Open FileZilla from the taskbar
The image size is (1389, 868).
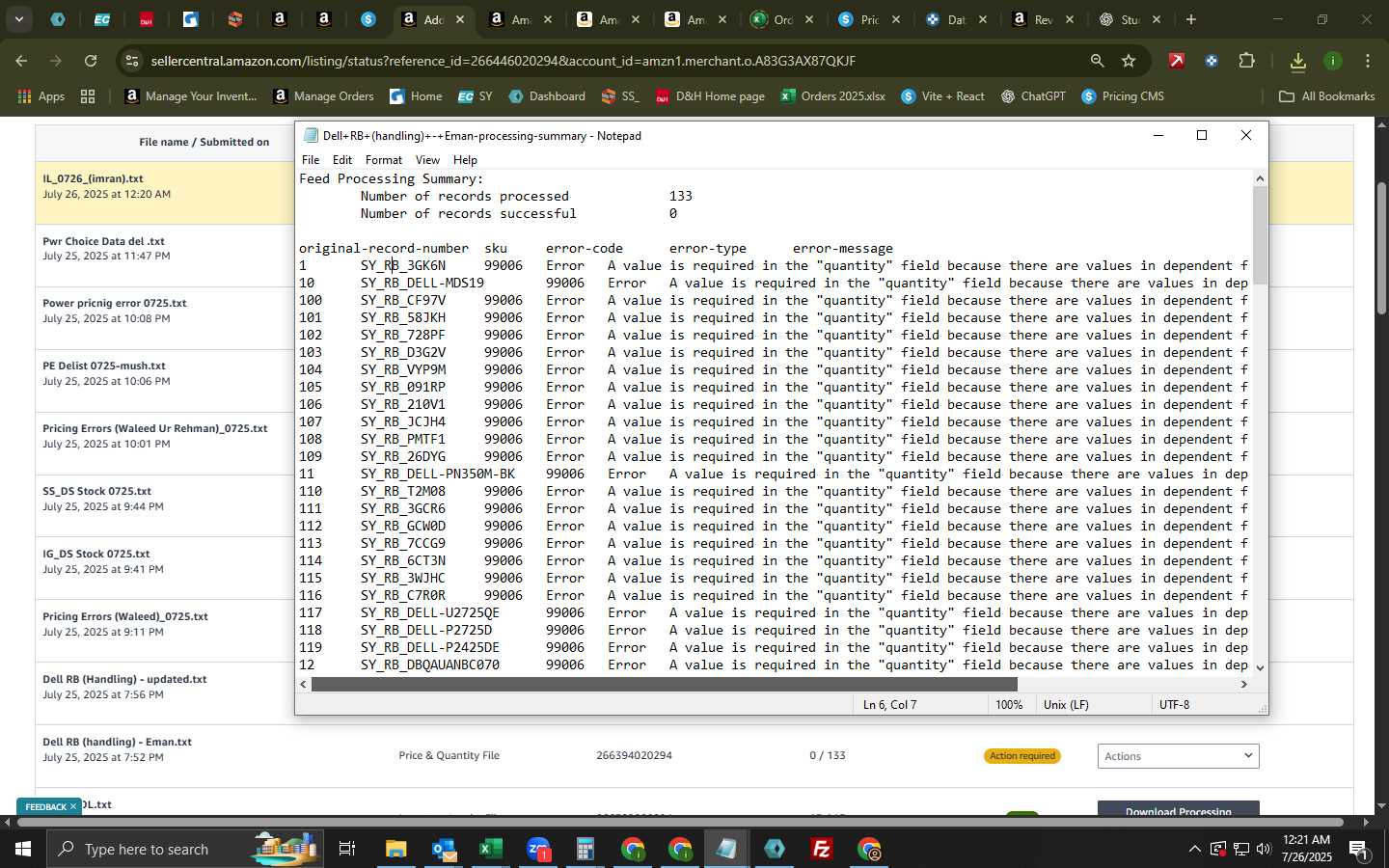pos(822,849)
